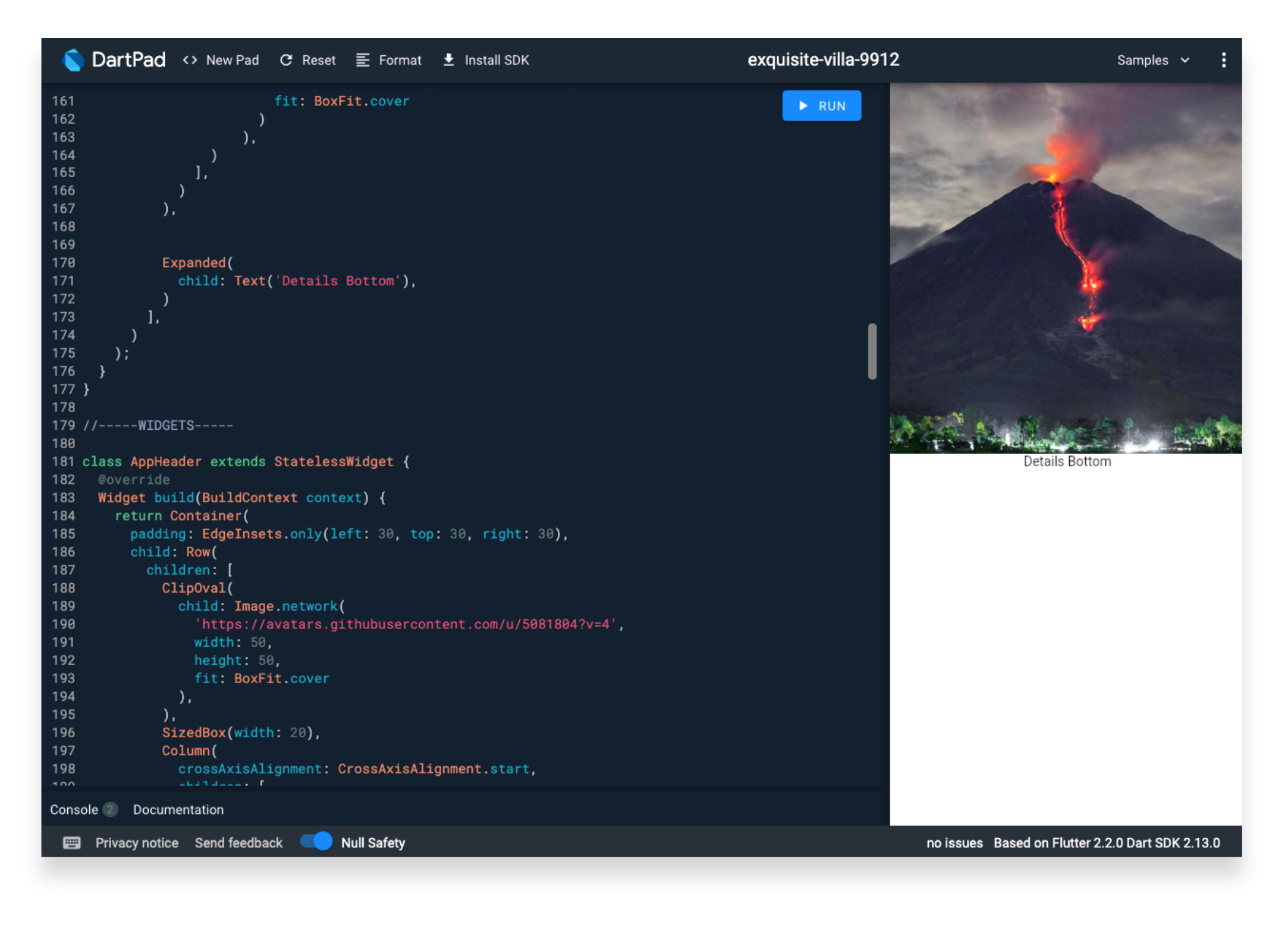Click 'SizedBox(width: 20),' on line 196

(x=241, y=732)
